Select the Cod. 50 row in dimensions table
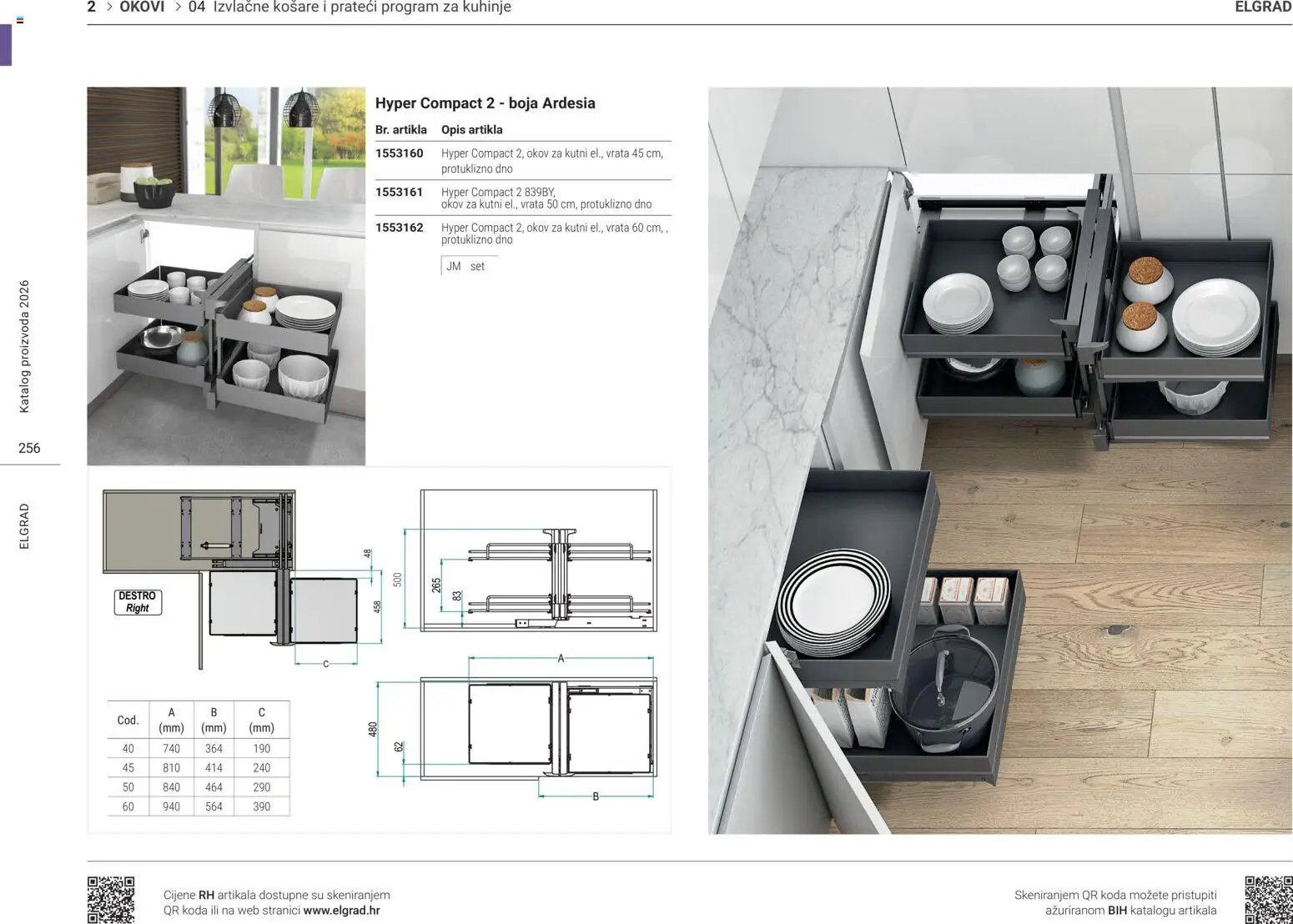This screenshot has height=924, width=1293. (199, 787)
